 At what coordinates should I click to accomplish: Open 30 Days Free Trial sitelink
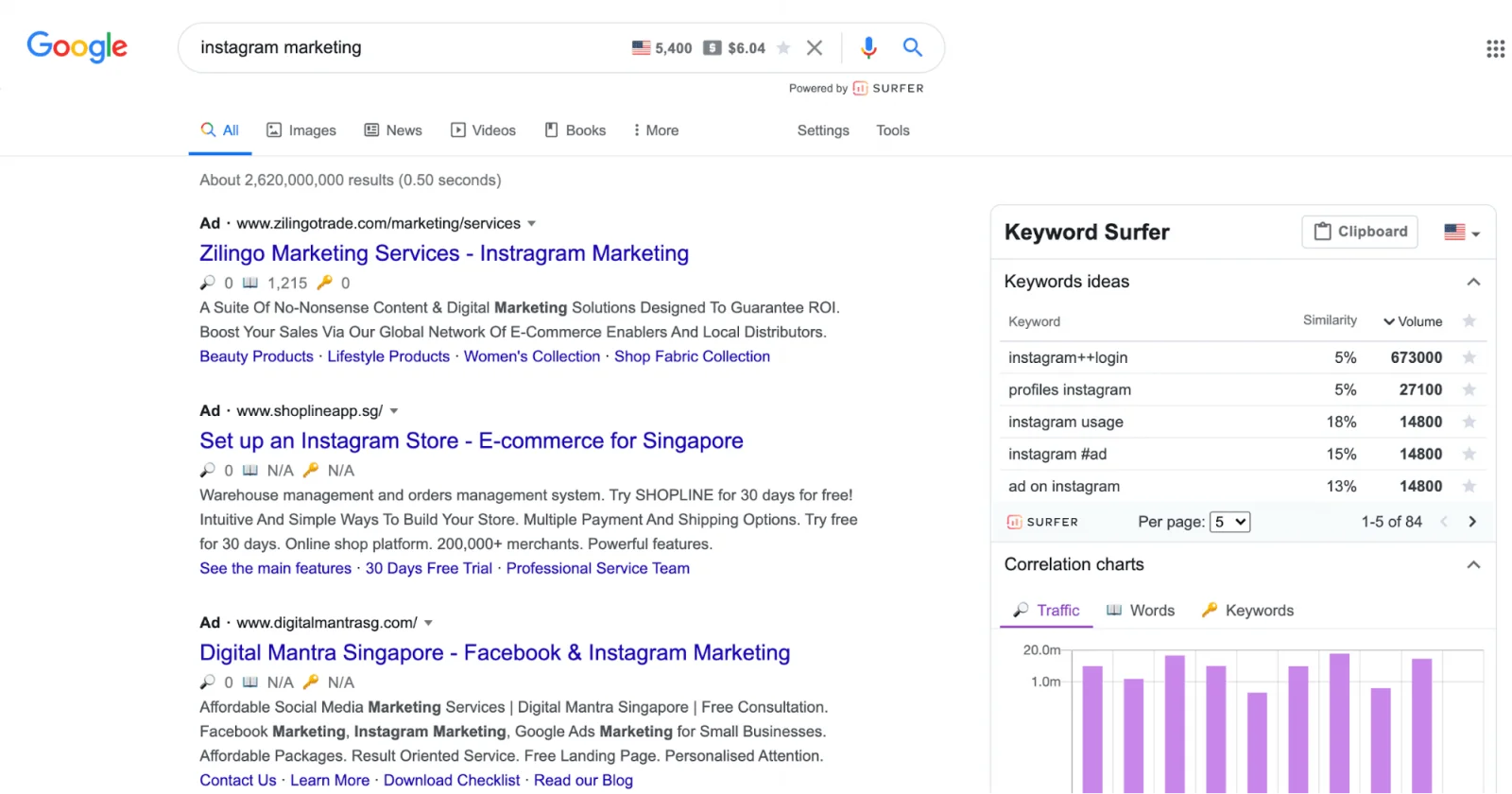[x=429, y=568]
